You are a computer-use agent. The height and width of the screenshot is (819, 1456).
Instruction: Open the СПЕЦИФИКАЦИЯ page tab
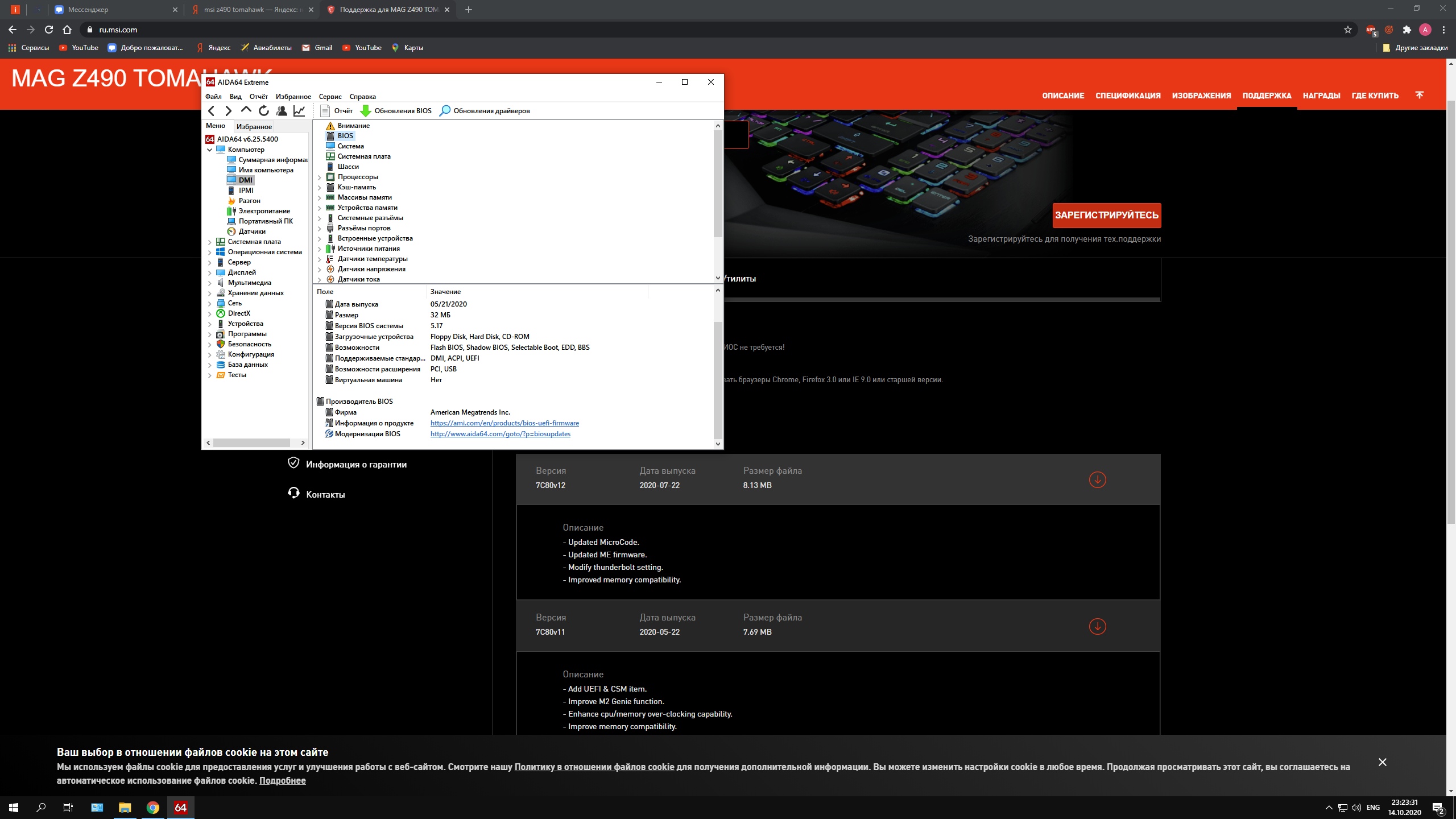tap(1128, 96)
